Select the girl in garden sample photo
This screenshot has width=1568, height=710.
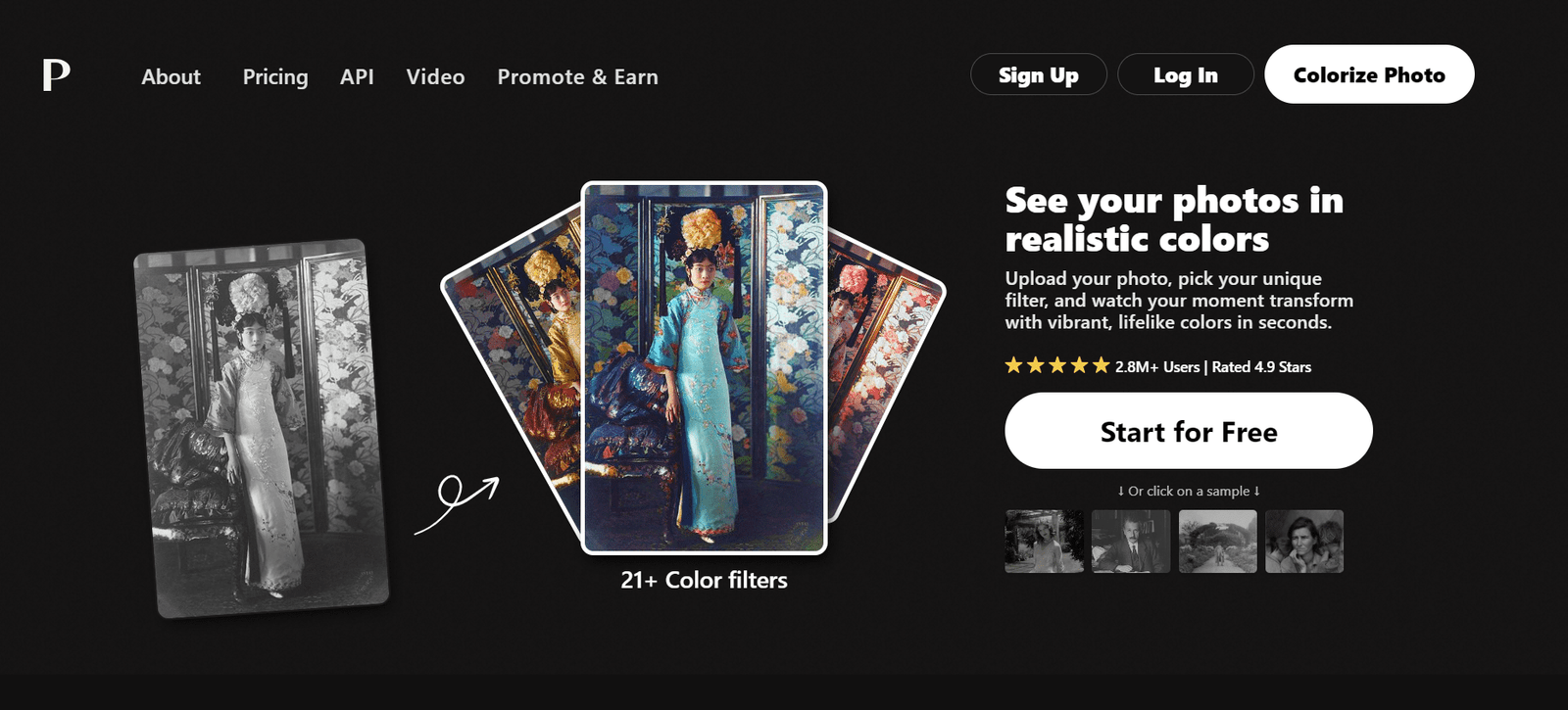[x=1045, y=542]
